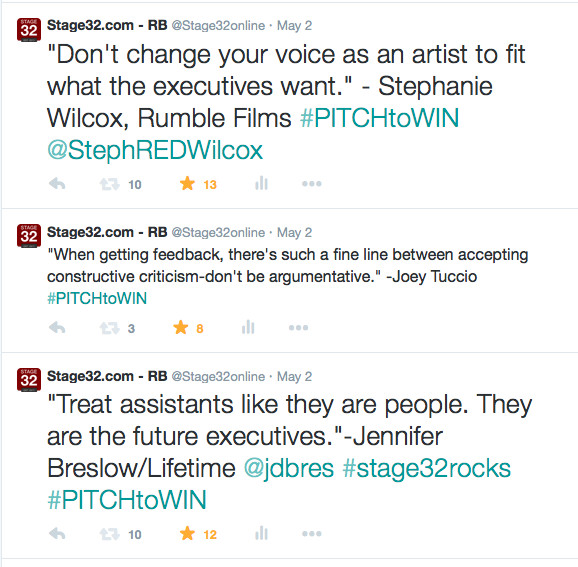Retweet the Jennifer Breslow assistants tweet

pyautogui.click(x=109, y=533)
